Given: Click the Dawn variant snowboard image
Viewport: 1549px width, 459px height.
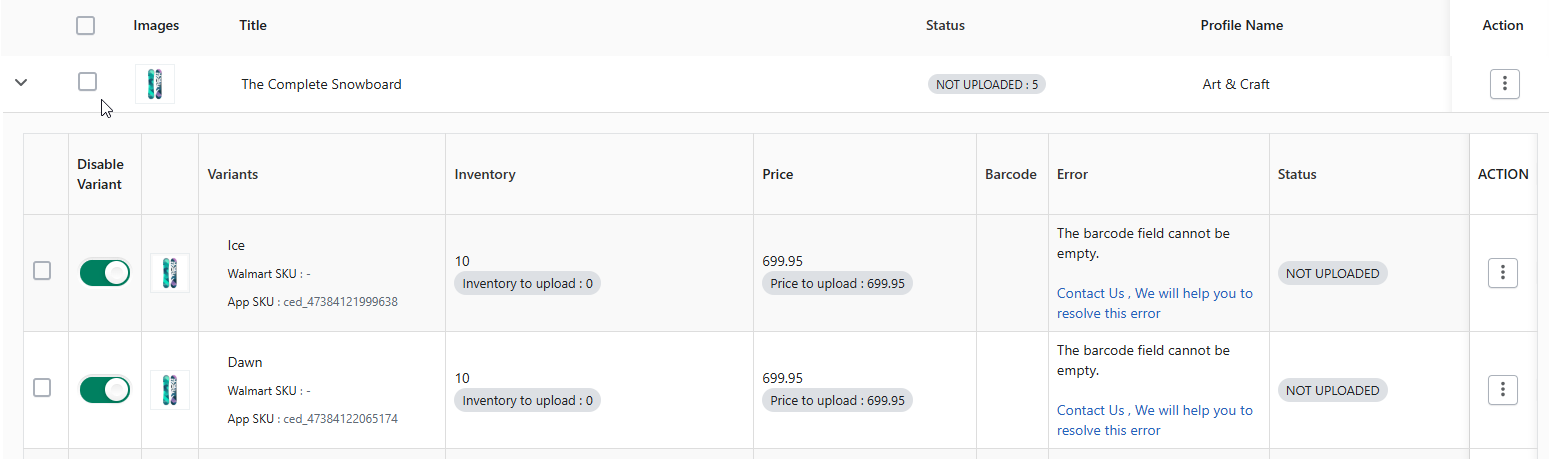Looking at the screenshot, I should pyautogui.click(x=170, y=390).
